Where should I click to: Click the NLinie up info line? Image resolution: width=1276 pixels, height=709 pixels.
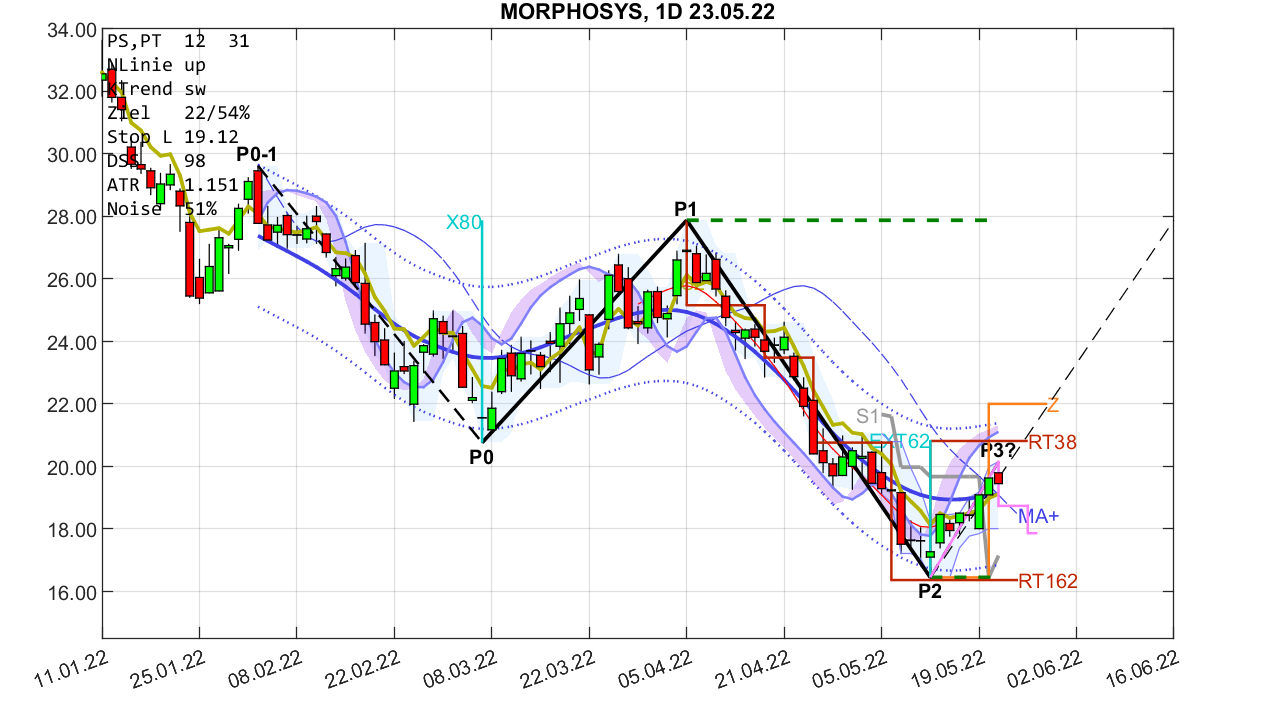[x=156, y=65]
